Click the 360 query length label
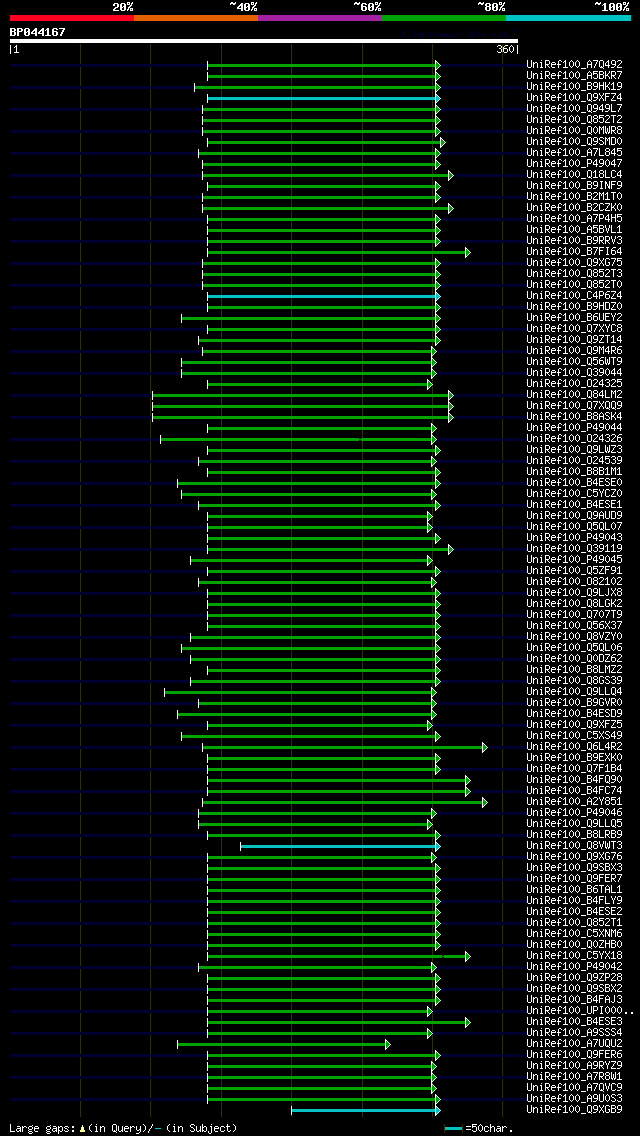Viewport: 640px width, 1136px height. point(507,49)
